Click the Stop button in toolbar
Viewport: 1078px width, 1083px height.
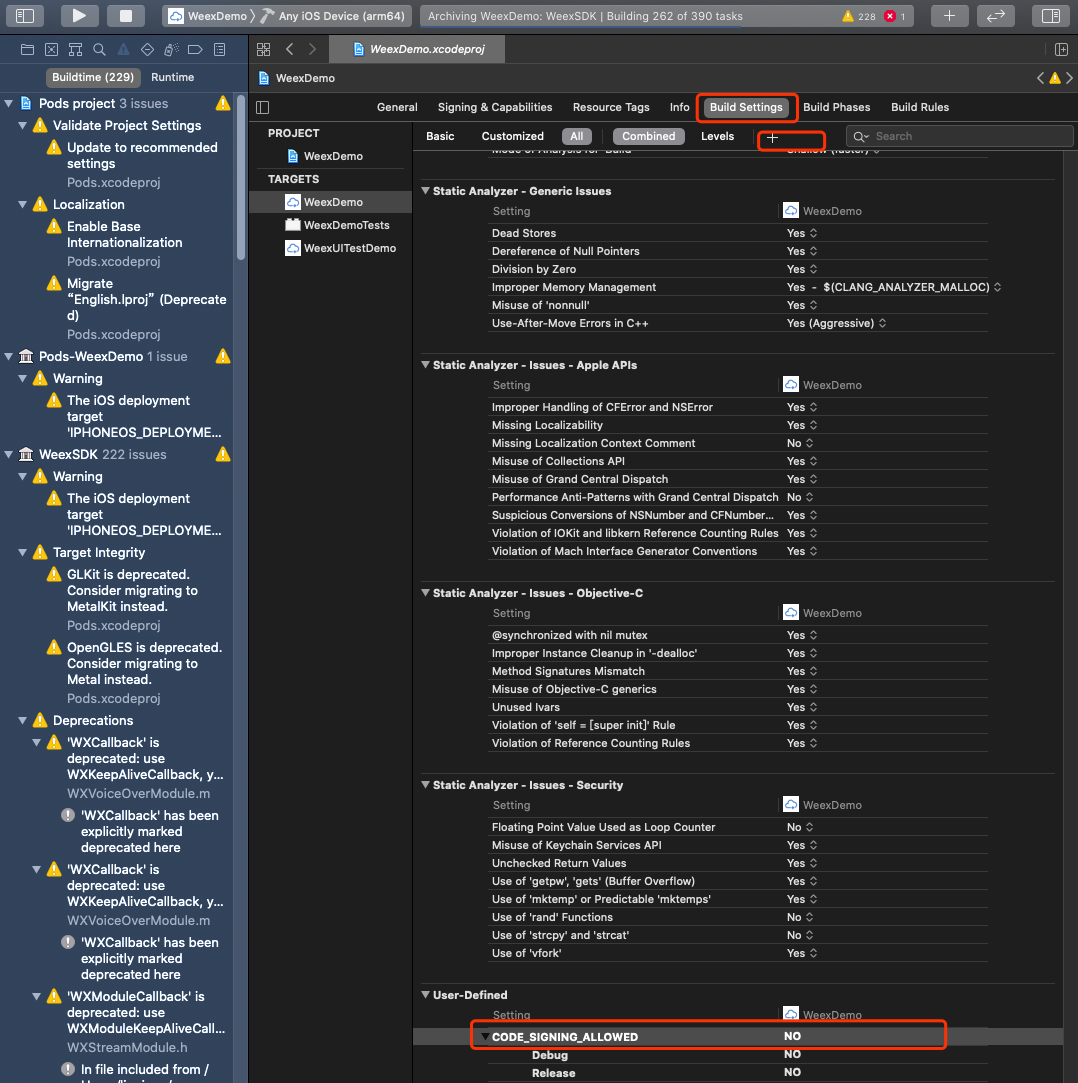pyautogui.click(x=126, y=15)
